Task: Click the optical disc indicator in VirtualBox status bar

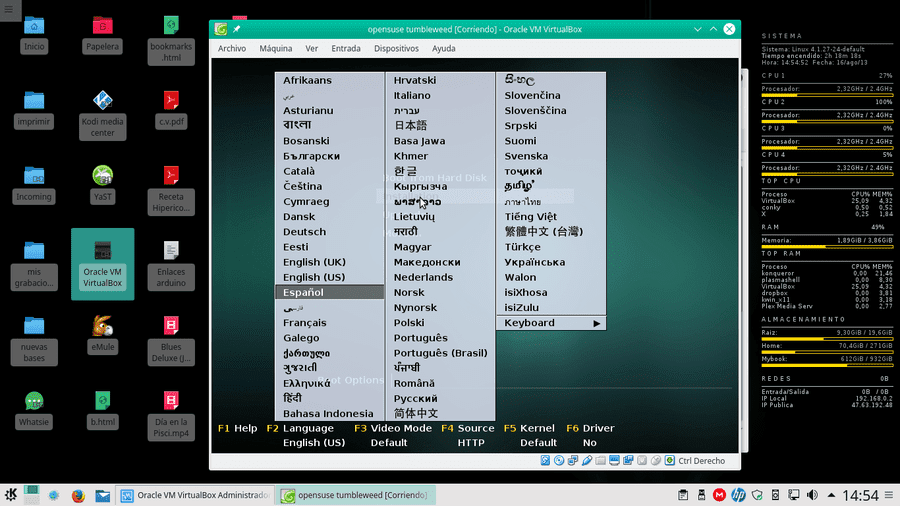Action: (559, 461)
